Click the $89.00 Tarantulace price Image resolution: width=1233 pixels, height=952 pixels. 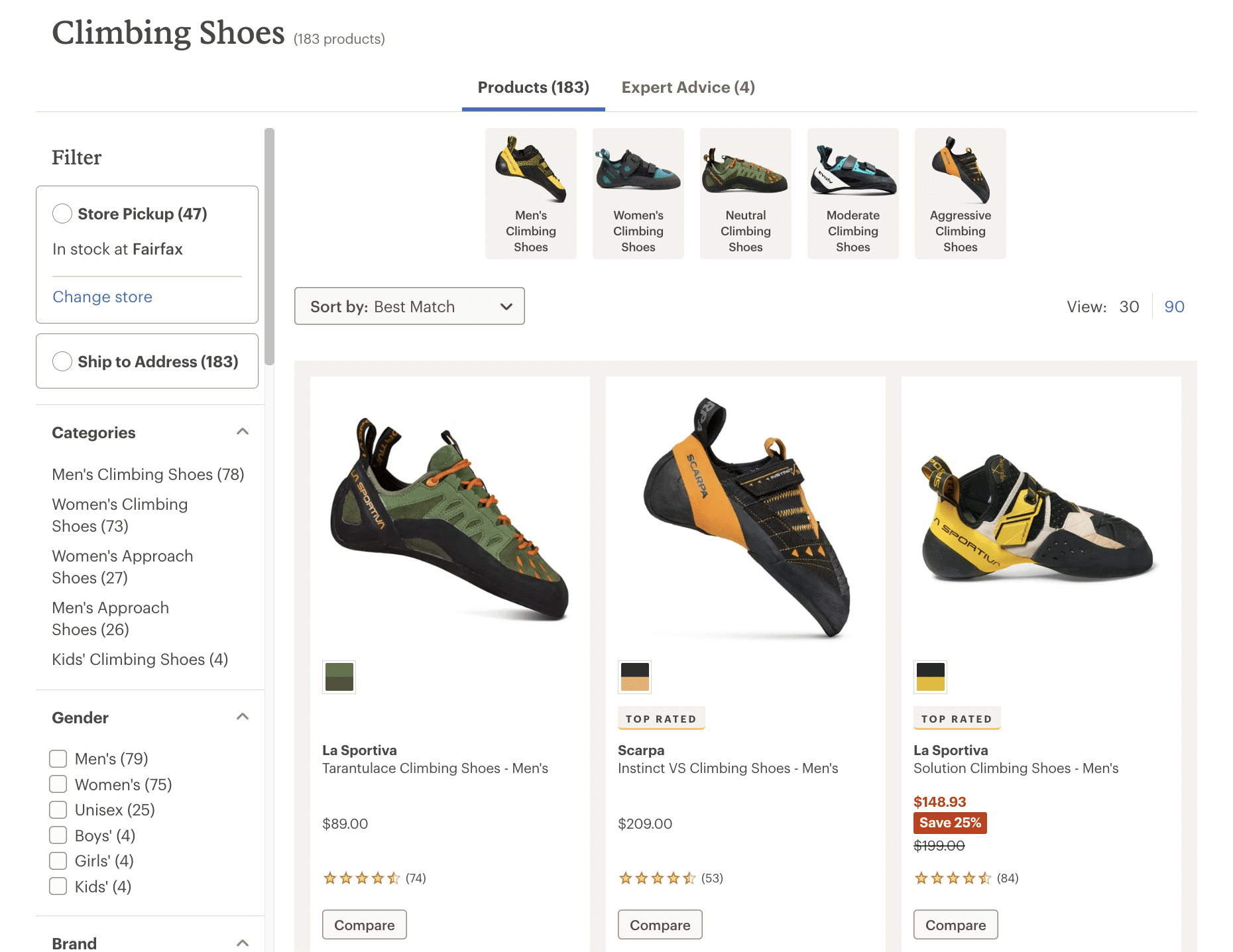[345, 824]
